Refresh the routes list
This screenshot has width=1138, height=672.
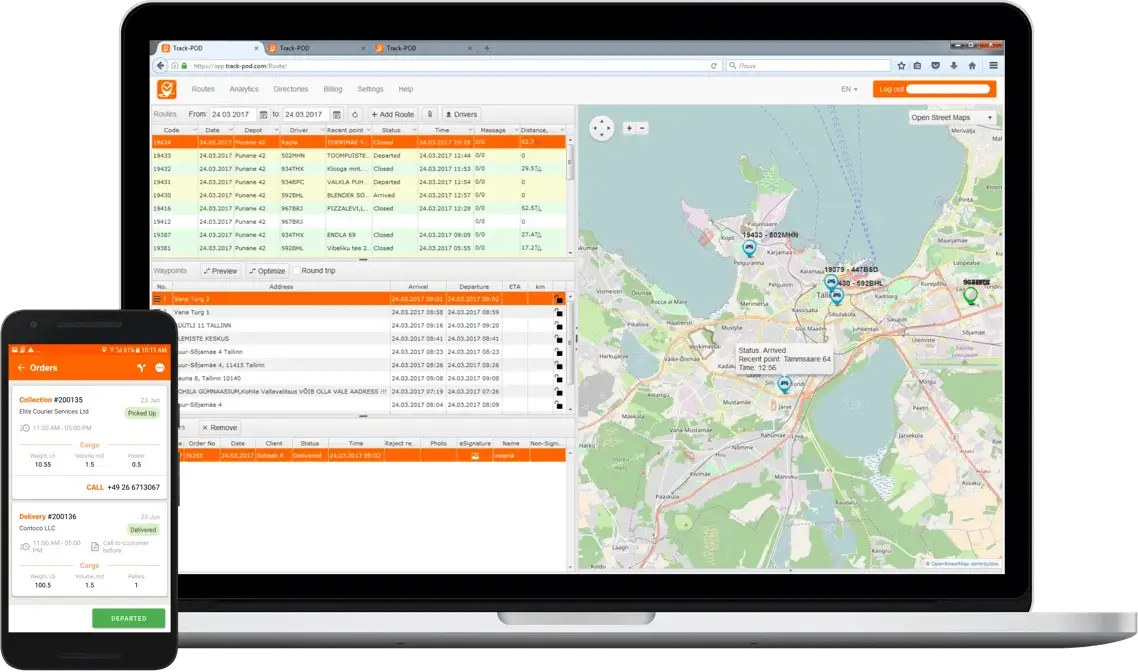coord(355,115)
